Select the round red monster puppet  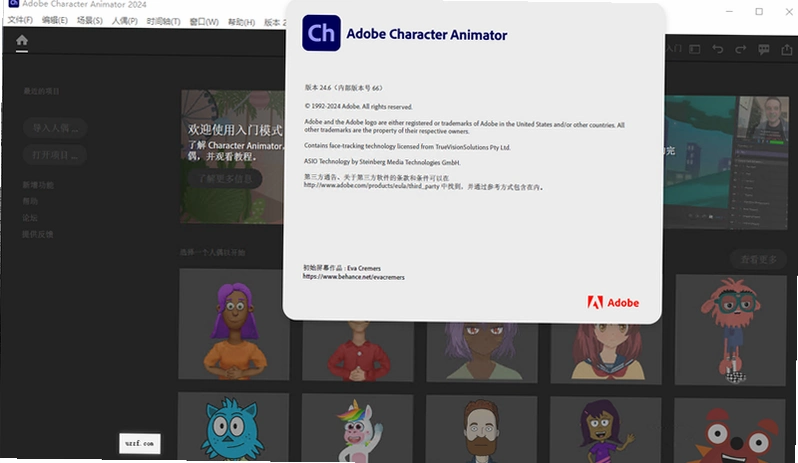730,431
